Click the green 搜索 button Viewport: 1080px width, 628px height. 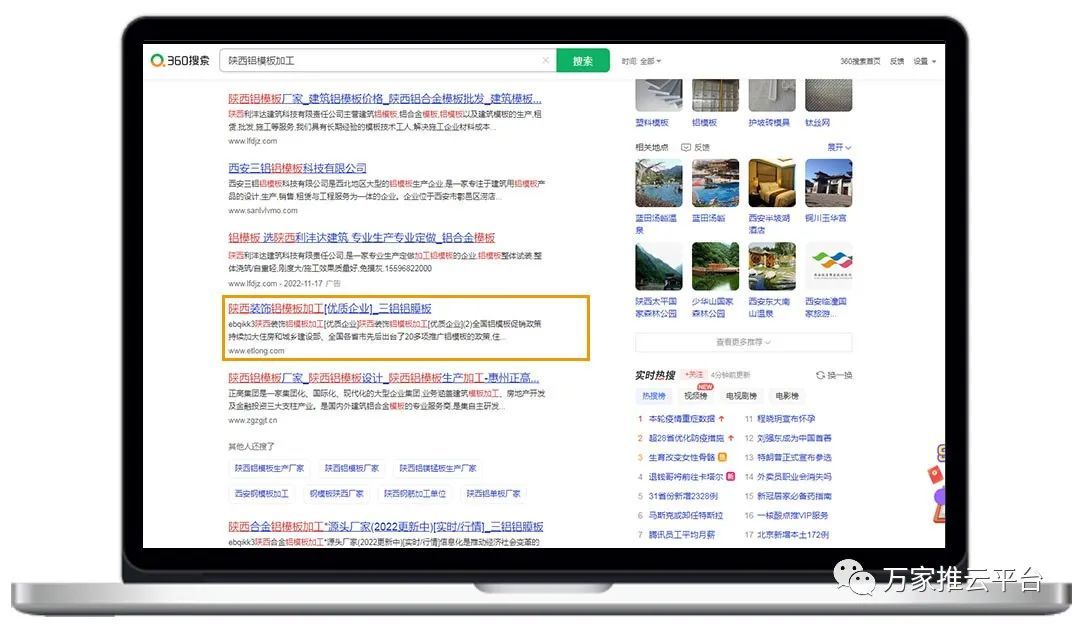point(583,61)
